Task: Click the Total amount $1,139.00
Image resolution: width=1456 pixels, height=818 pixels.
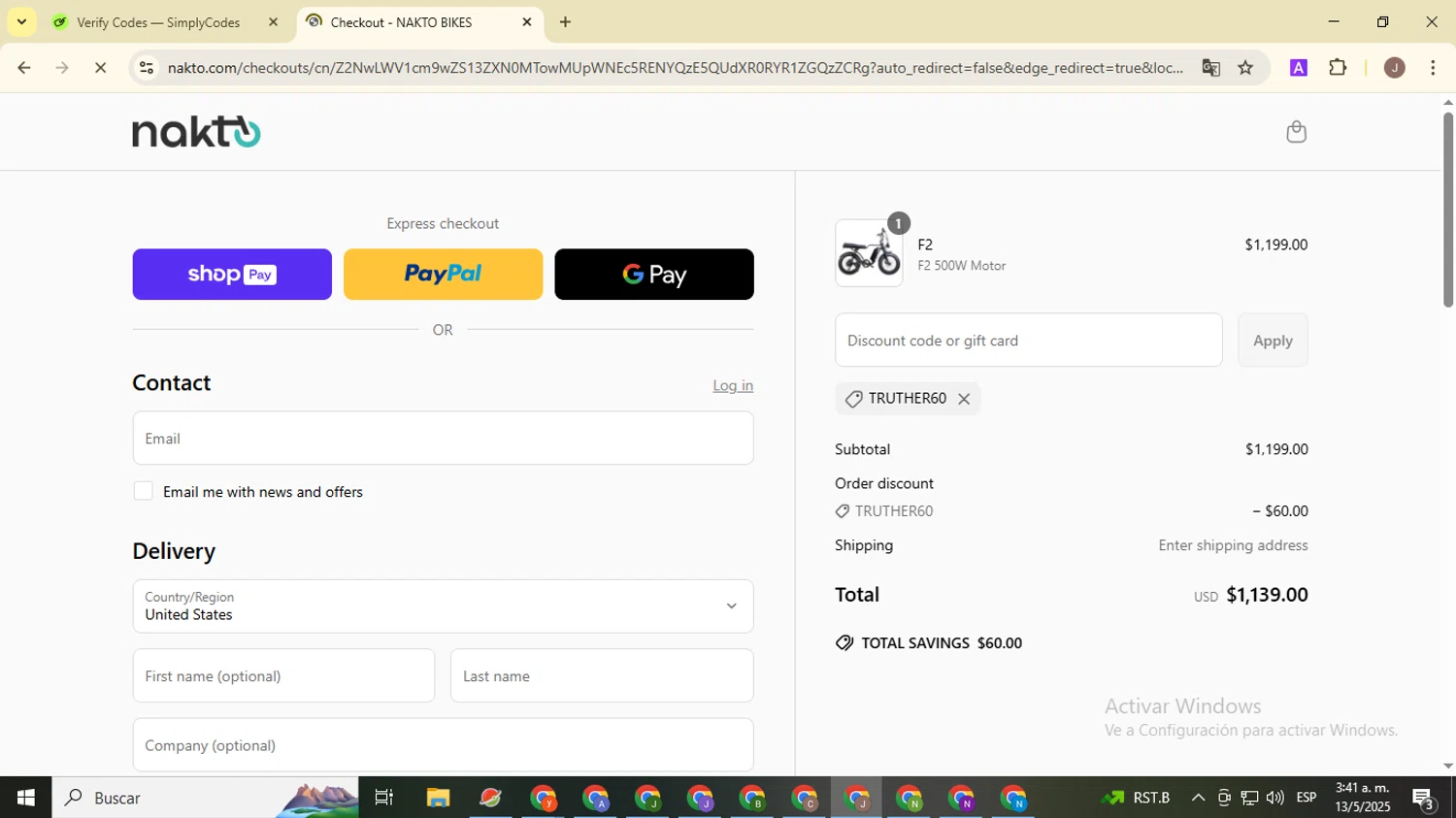Action: 1267,595
